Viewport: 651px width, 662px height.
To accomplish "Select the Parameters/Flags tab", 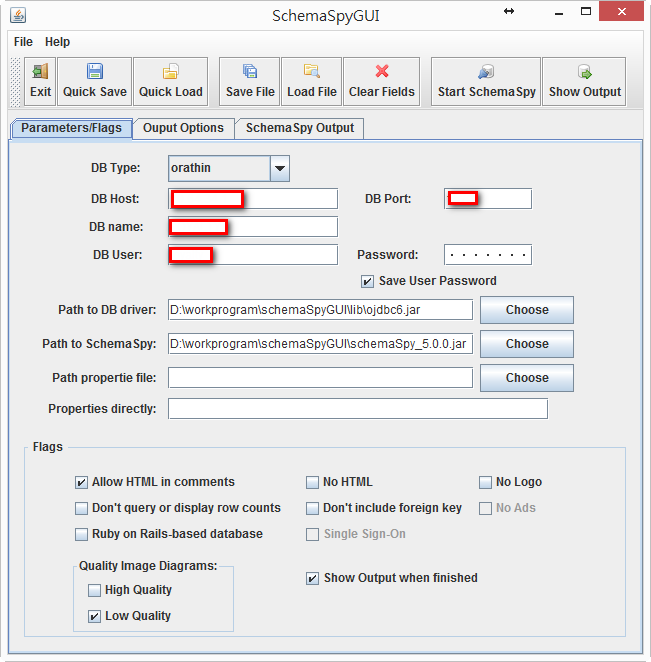I will tap(71, 128).
